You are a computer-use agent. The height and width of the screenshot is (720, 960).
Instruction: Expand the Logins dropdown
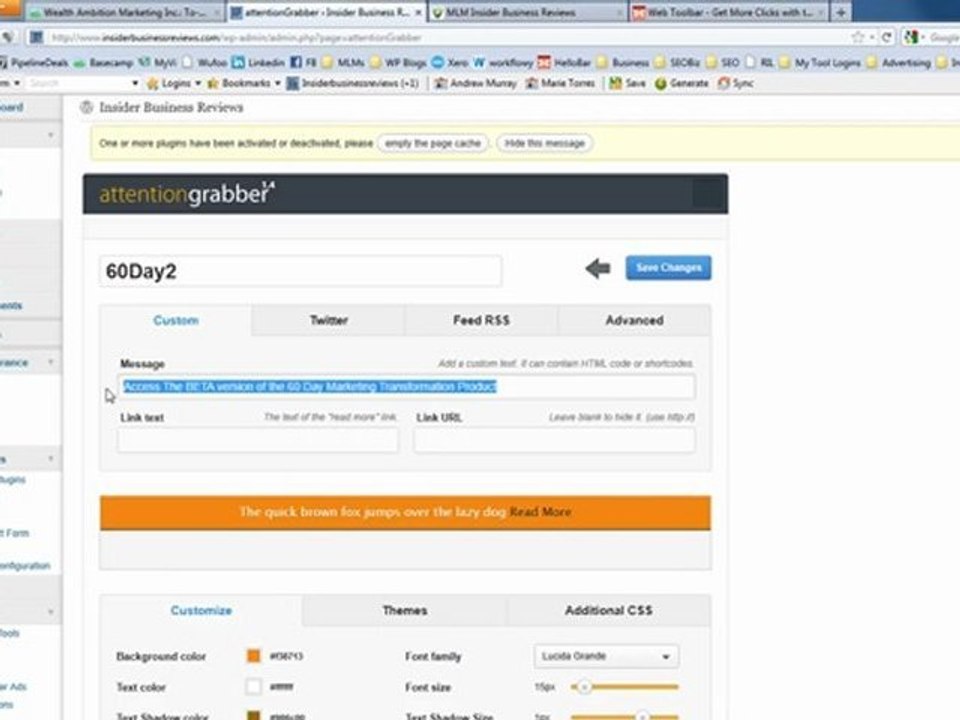[174, 83]
